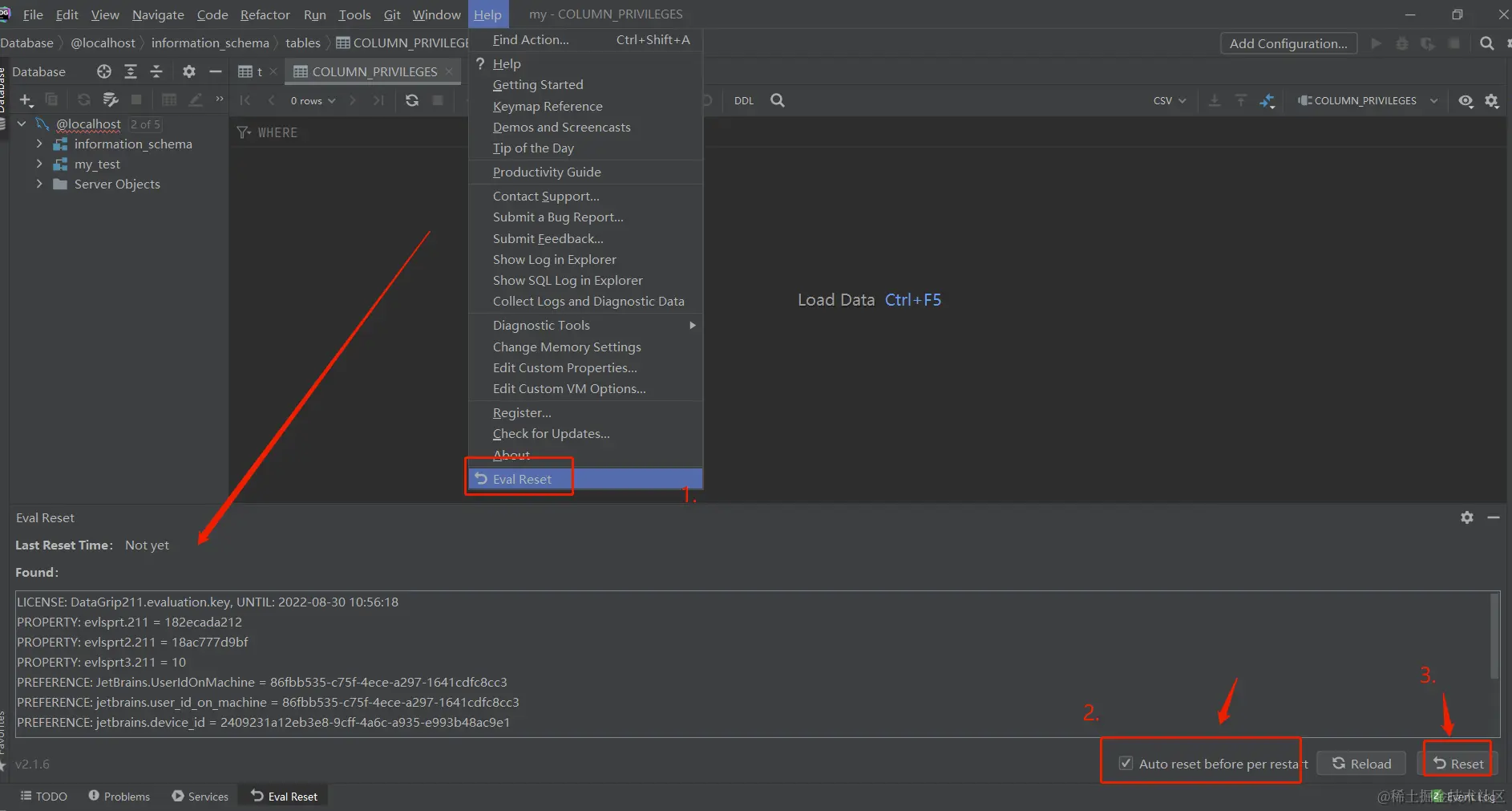The width and height of the screenshot is (1512, 811).
Task: Click the Reset button in Eval Reset panel
Action: pyautogui.click(x=1458, y=764)
